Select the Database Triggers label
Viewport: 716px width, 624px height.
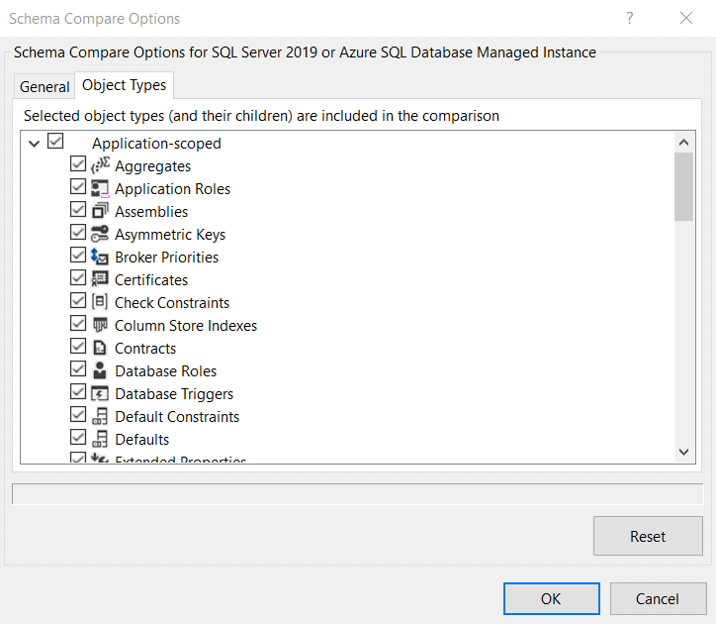(x=174, y=394)
